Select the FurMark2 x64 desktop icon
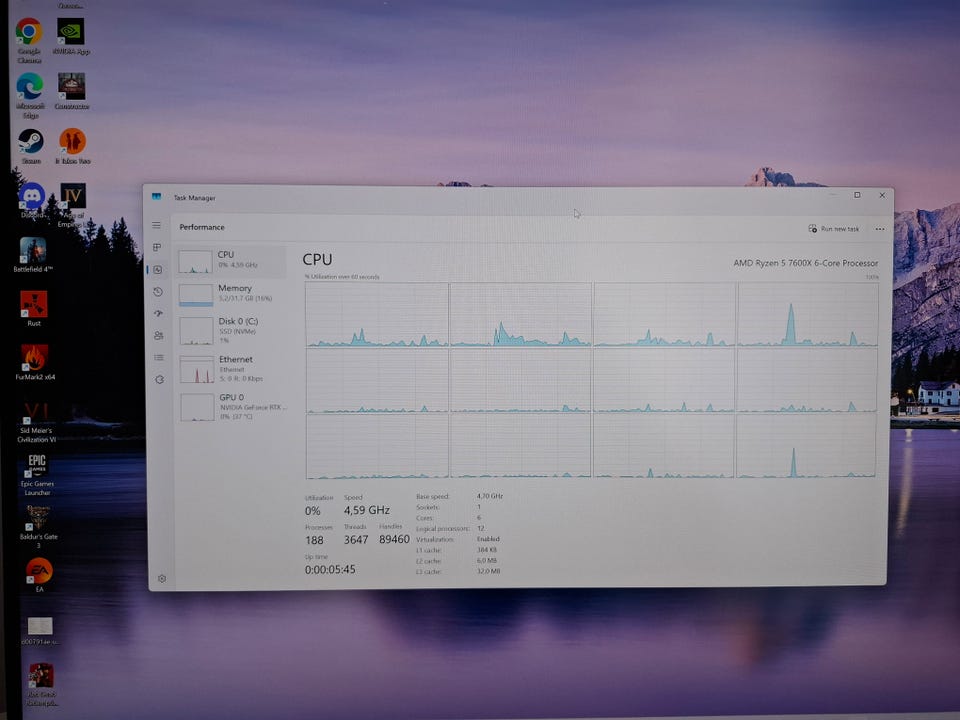This screenshot has height=720, width=960. point(35,362)
